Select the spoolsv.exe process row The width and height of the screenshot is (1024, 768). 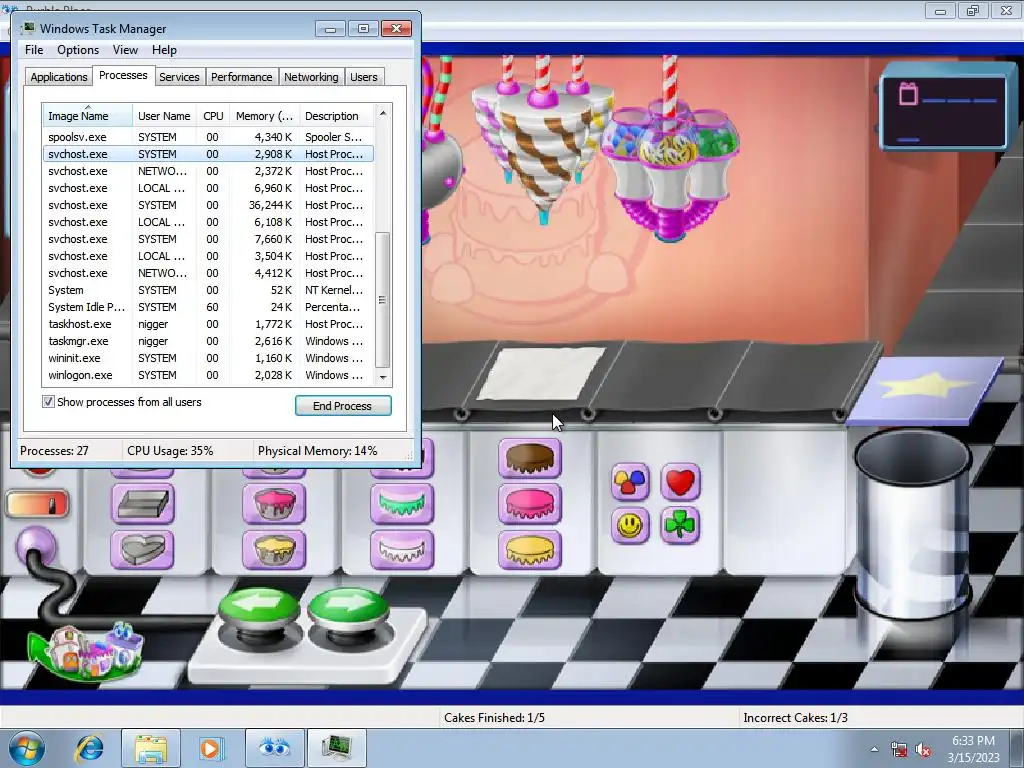click(x=208, y=136)
